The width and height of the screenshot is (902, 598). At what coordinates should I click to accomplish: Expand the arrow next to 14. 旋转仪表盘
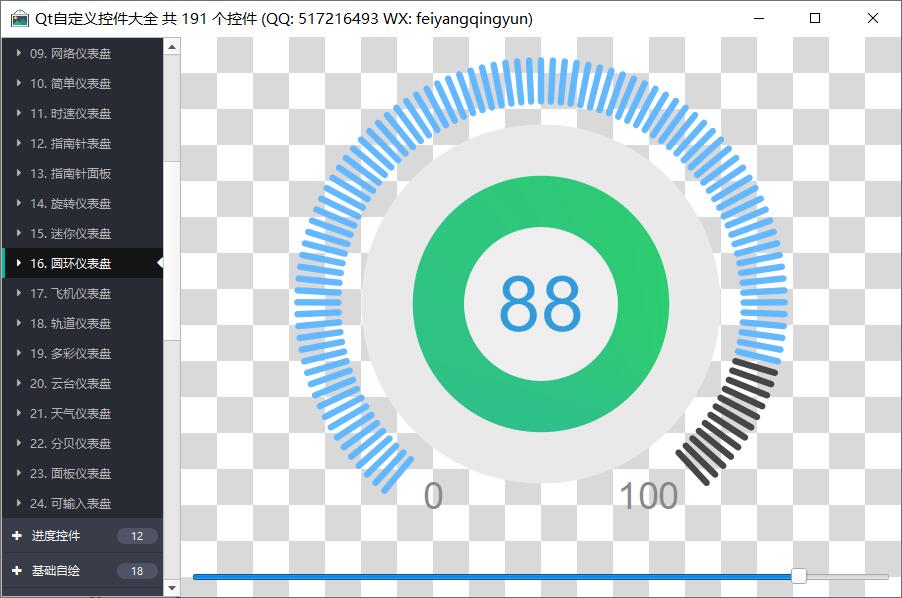tap(19, 203)
